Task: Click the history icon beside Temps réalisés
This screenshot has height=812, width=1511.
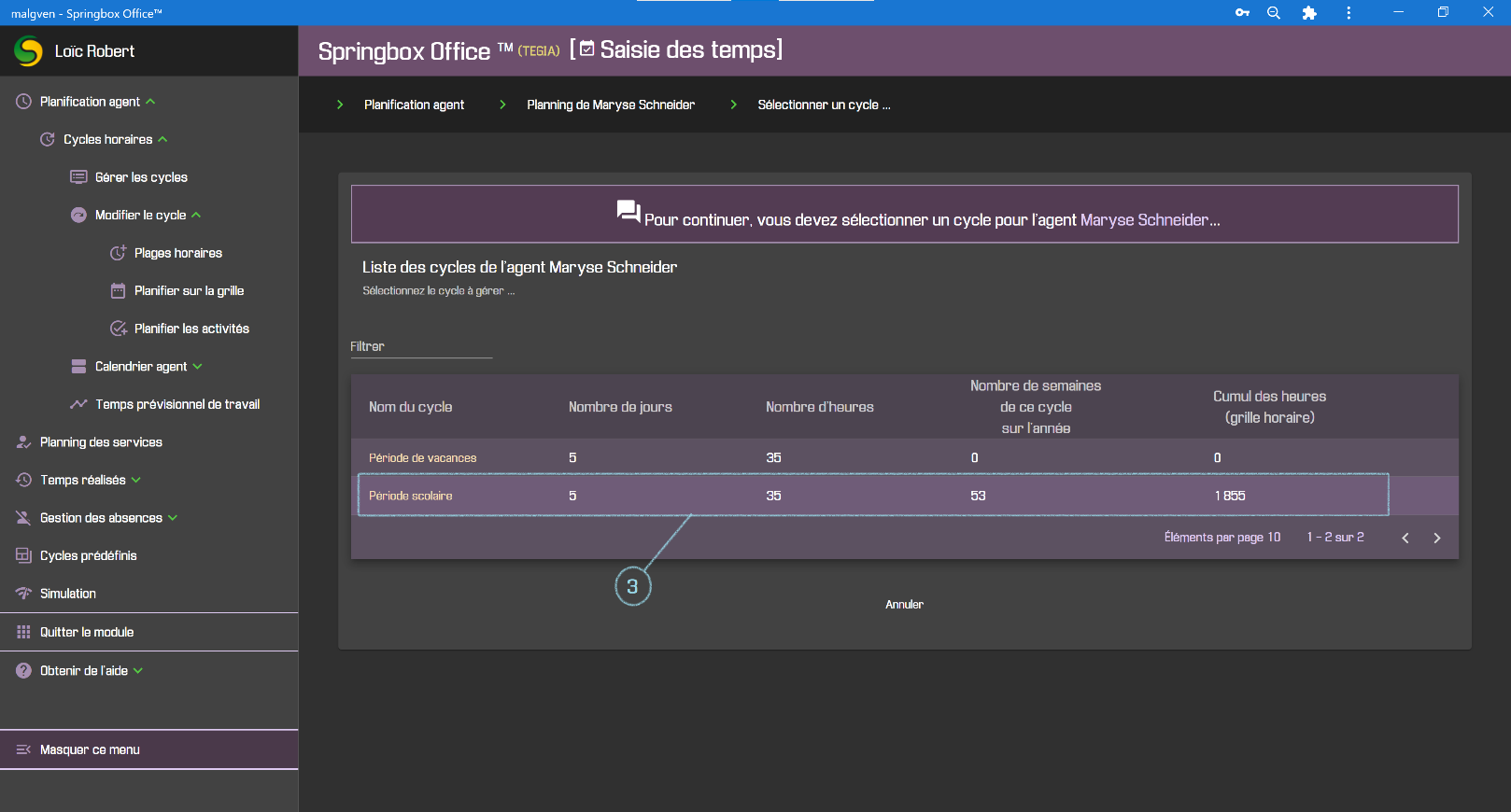Action: click(23, 480)
